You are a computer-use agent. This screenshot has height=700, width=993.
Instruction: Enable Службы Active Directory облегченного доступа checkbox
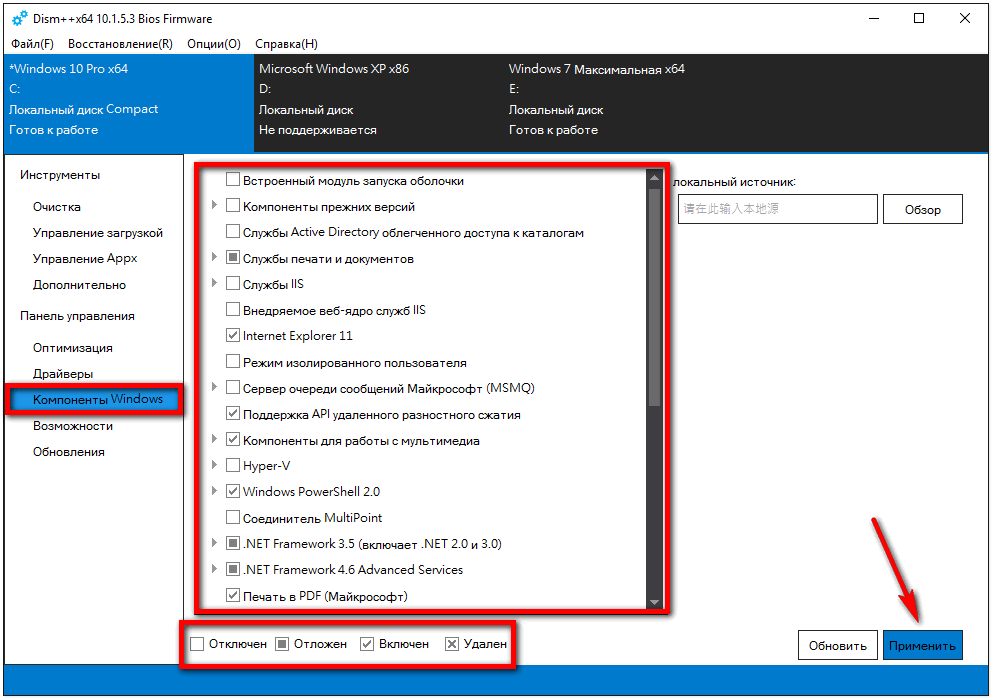point(232,231)
